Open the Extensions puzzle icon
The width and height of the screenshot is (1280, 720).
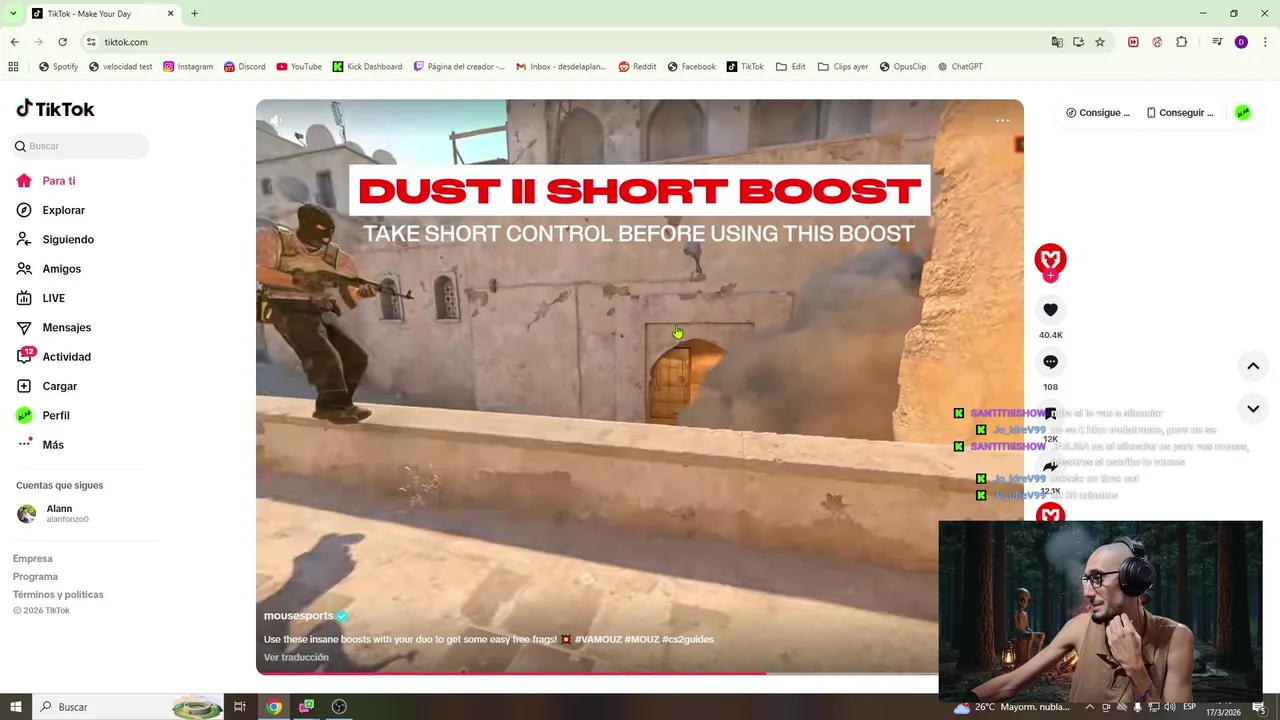click(x=1182, y=42)
